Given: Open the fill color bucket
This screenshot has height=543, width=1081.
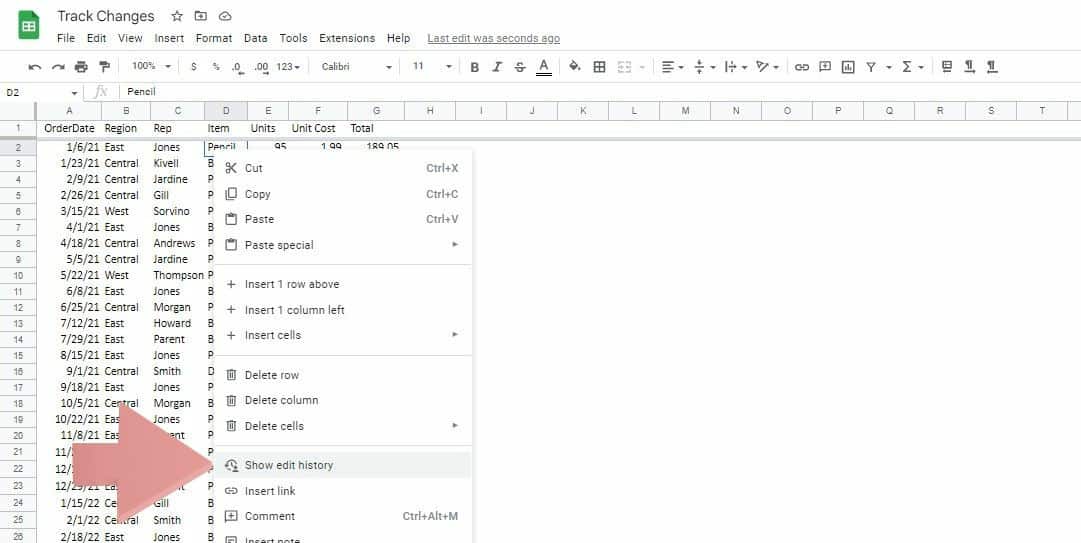Looking at the screenshot, I should pyautogui.click(x=575, y=66).
